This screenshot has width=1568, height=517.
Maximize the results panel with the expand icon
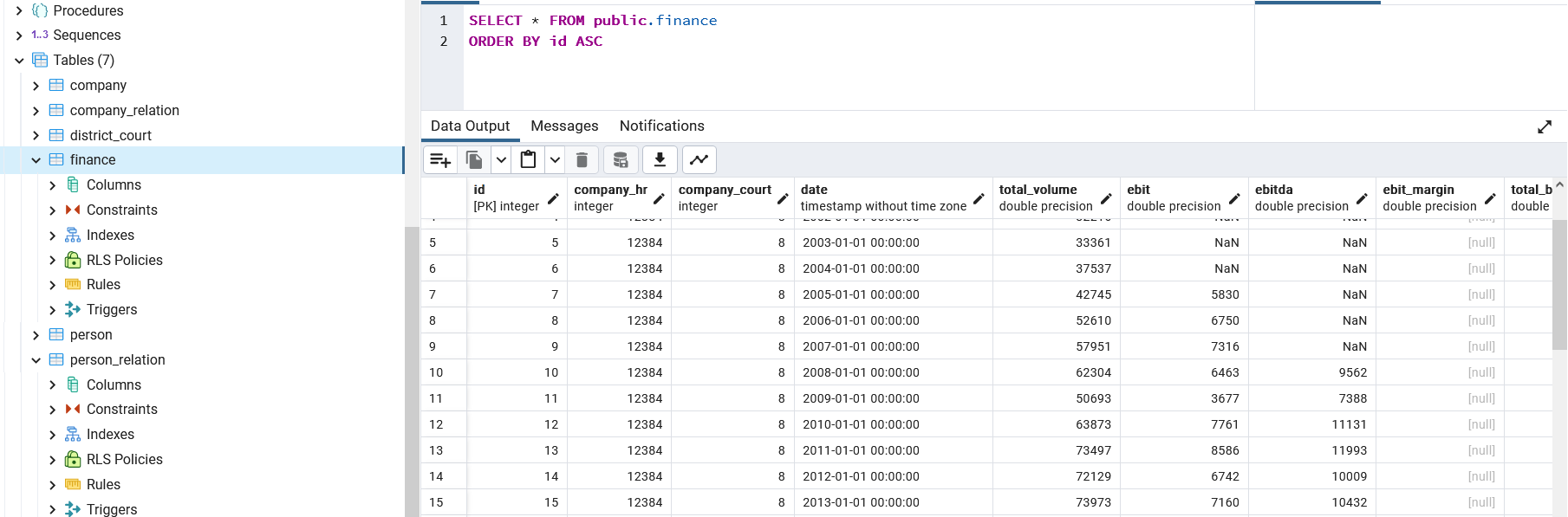(x=1544, y=127)
